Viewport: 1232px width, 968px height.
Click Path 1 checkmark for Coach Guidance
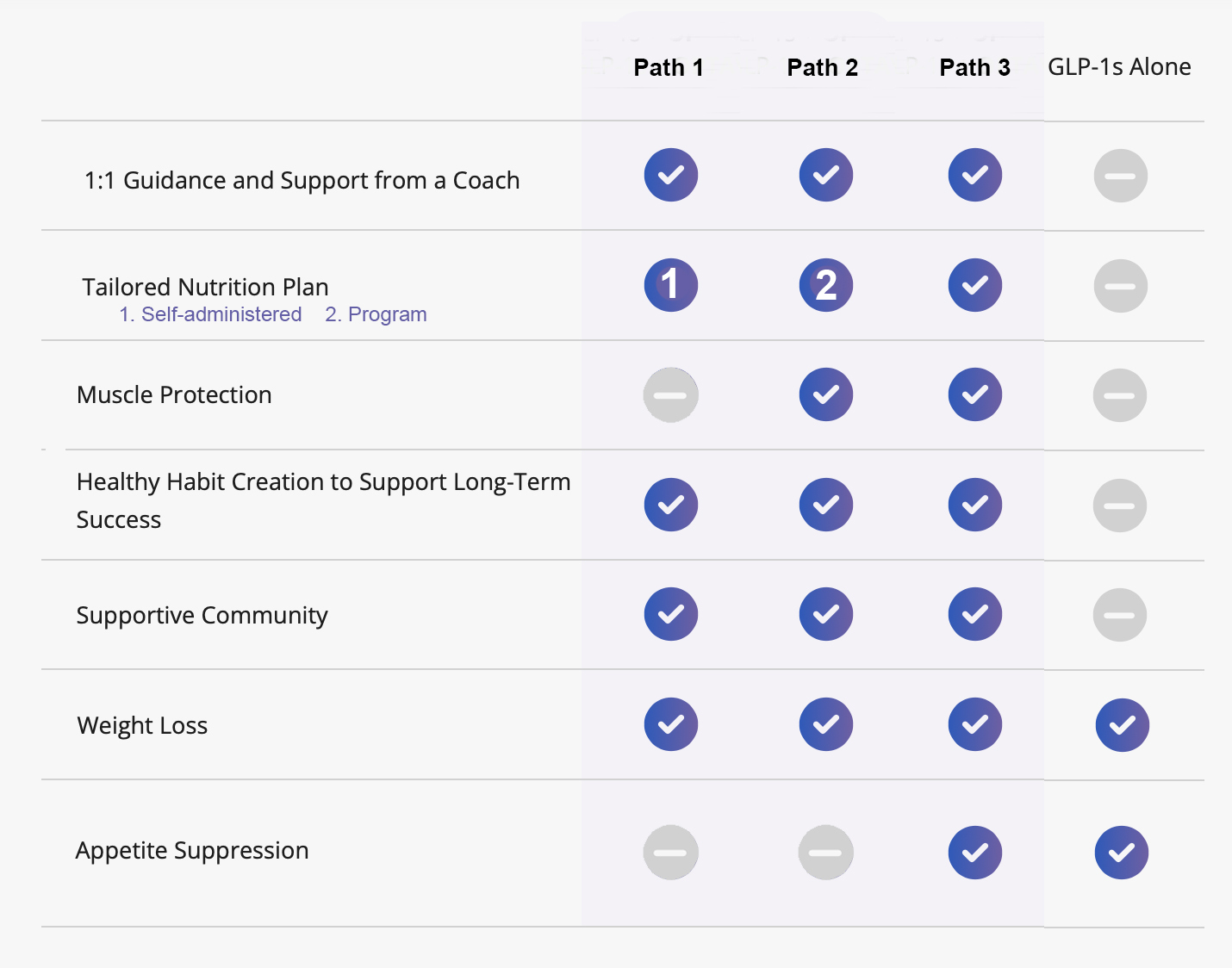(670, 175)
